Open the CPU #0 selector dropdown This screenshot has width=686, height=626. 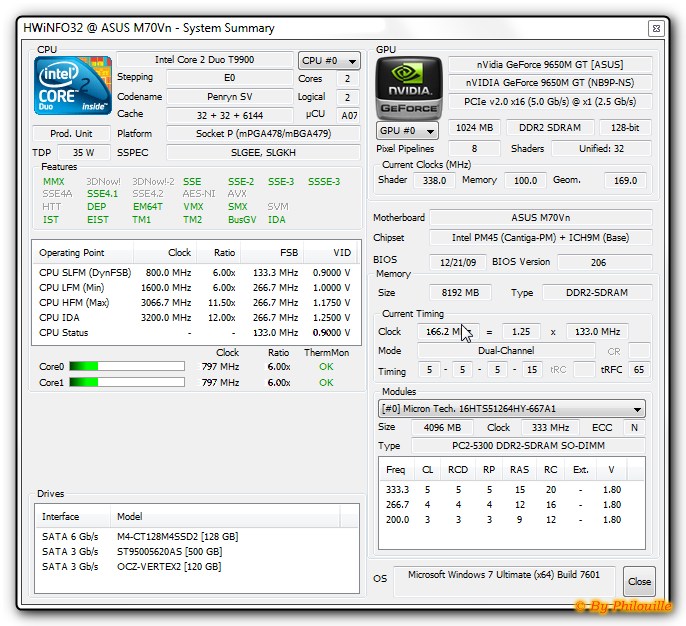click(x=329, y=61)
